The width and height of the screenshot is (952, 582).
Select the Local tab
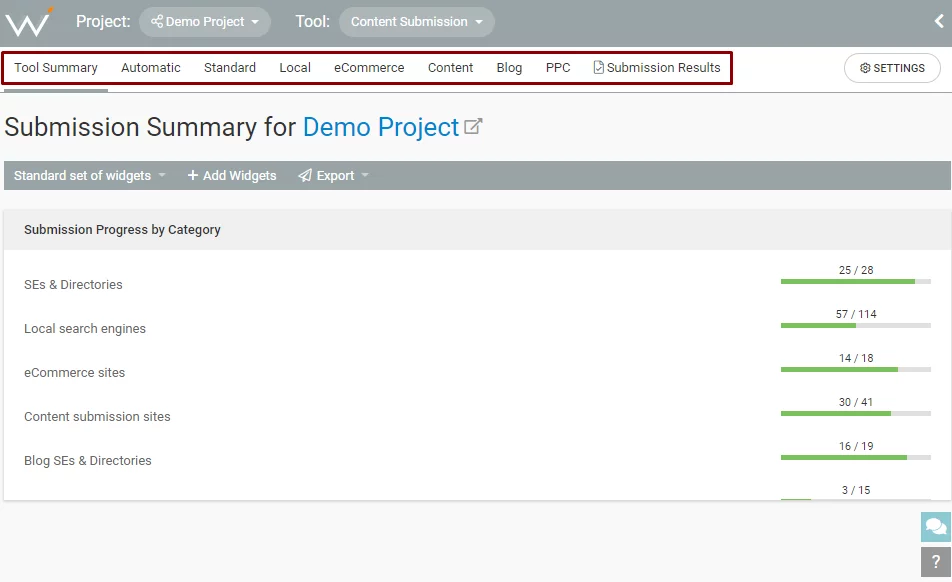pos(295,67)
